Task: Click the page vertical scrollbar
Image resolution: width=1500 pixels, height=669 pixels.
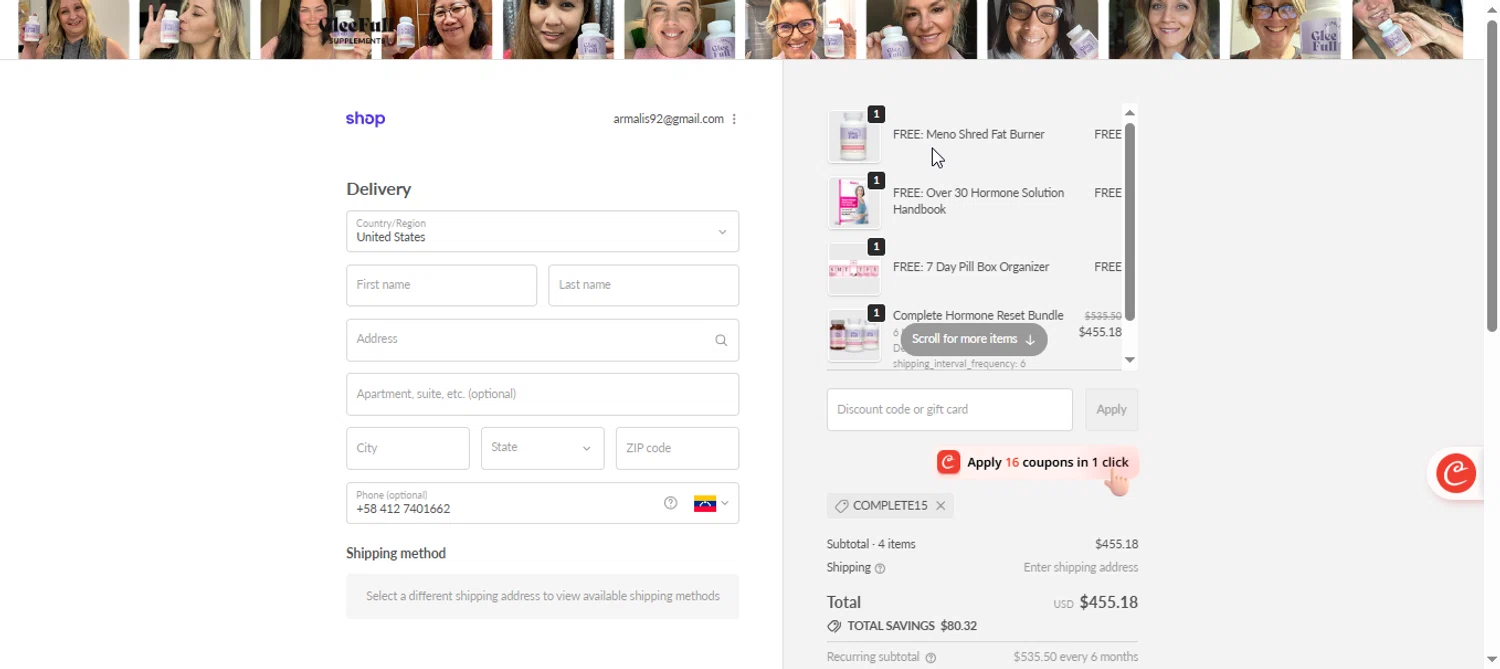Action: click(x=1491, y=175)
